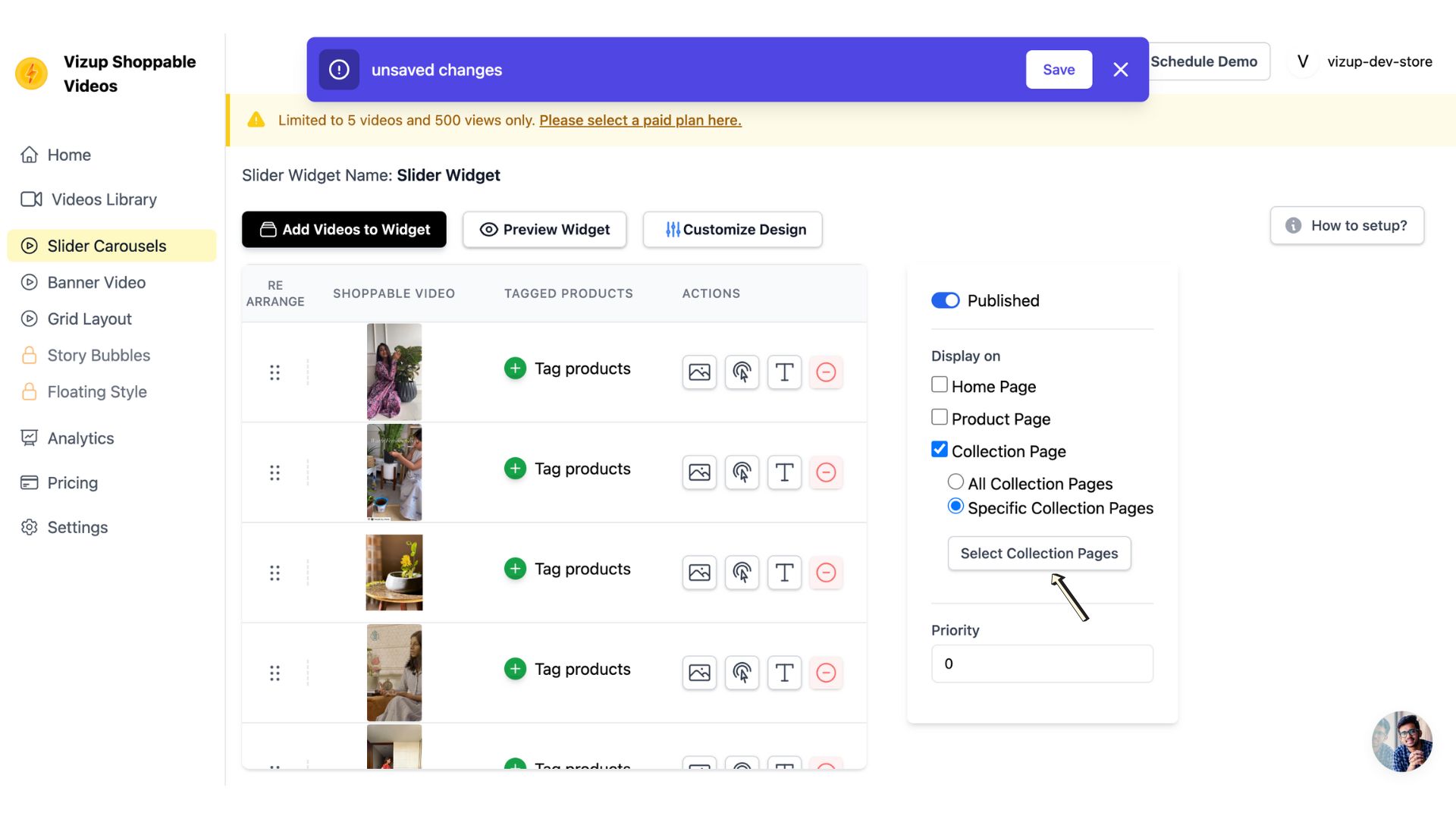
Task: Remove fourth video with red minus icon
Action: 827,673
